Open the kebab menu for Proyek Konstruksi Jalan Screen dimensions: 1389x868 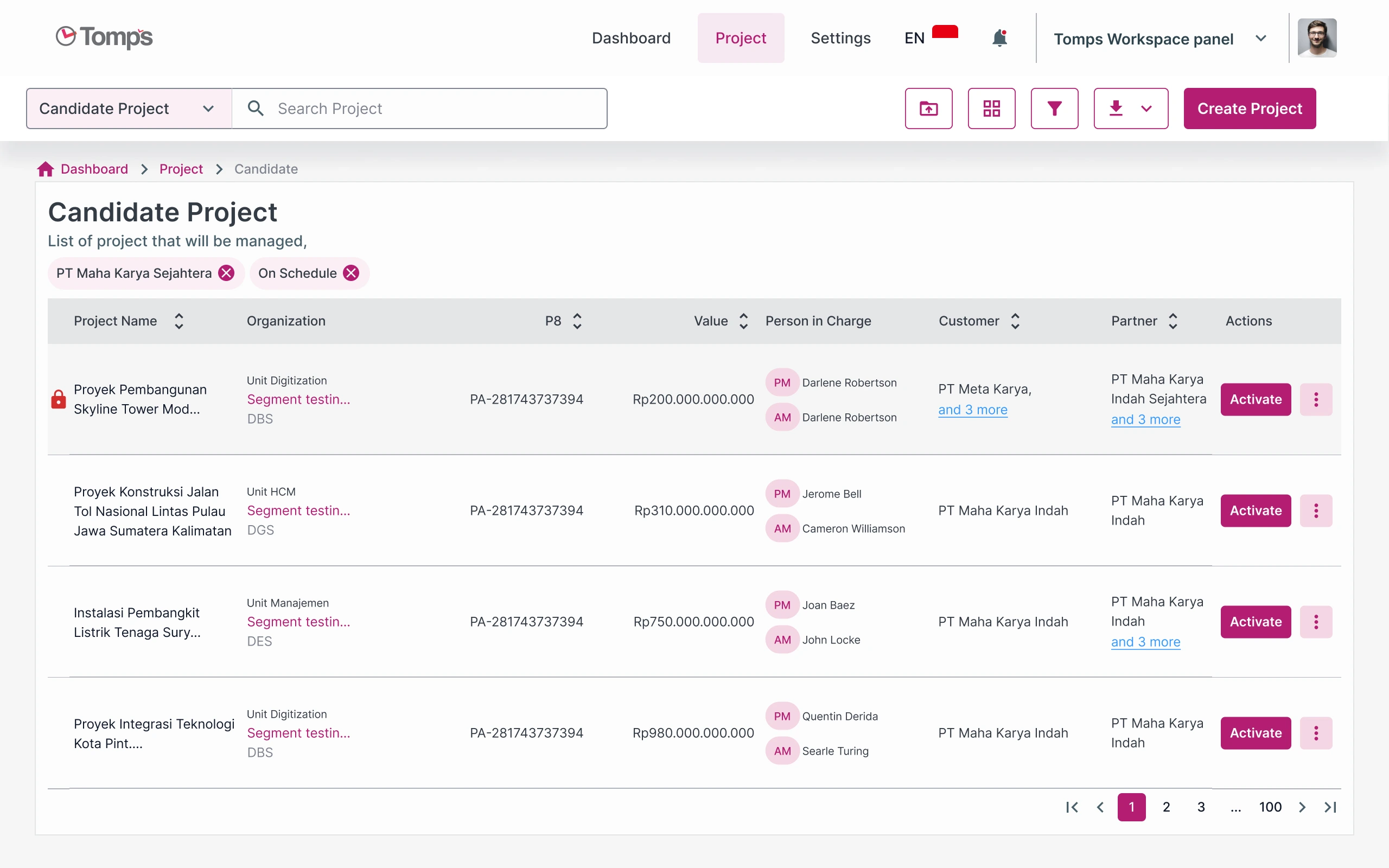[x=1316, y=510]
